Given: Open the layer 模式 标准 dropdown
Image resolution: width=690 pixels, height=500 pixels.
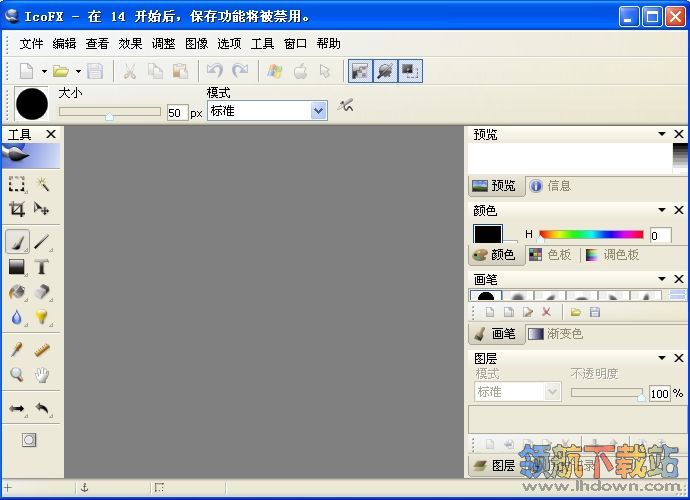Looking at the screenshot, I should click(x=518, y=392).
